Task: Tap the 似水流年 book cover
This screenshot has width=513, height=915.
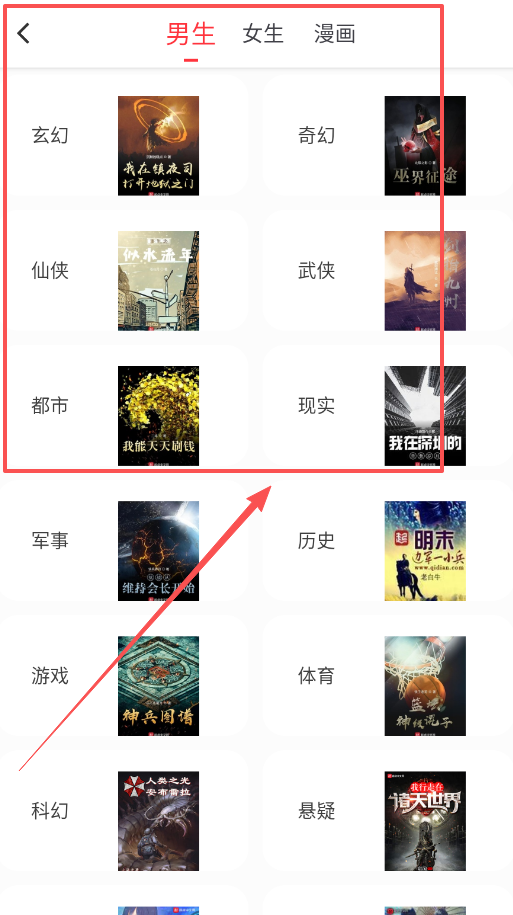Action: coord(158,281)
